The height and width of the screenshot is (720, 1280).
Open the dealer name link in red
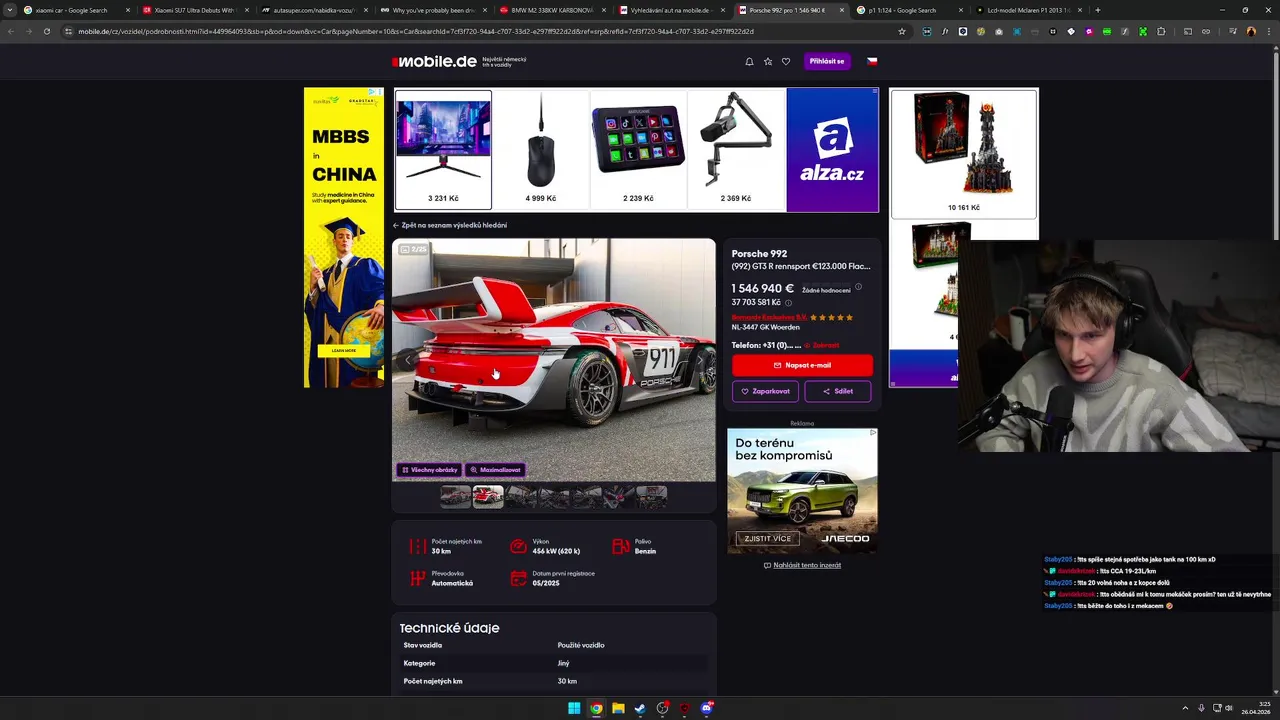pyautogui.click(x=769, y=317)
